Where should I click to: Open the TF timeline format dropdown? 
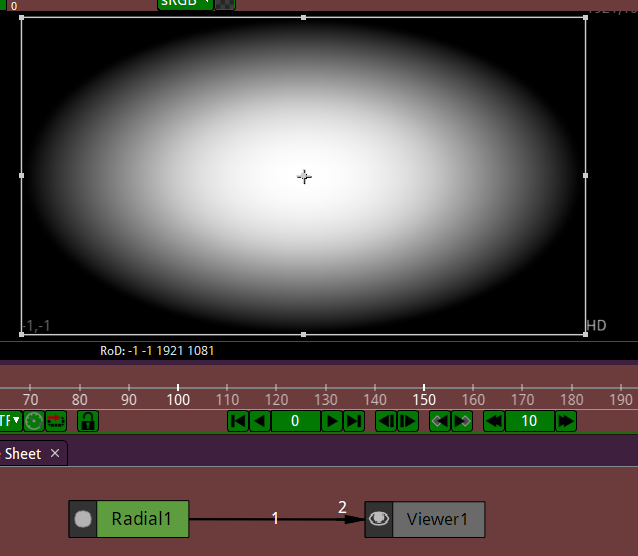coord(10,421)
